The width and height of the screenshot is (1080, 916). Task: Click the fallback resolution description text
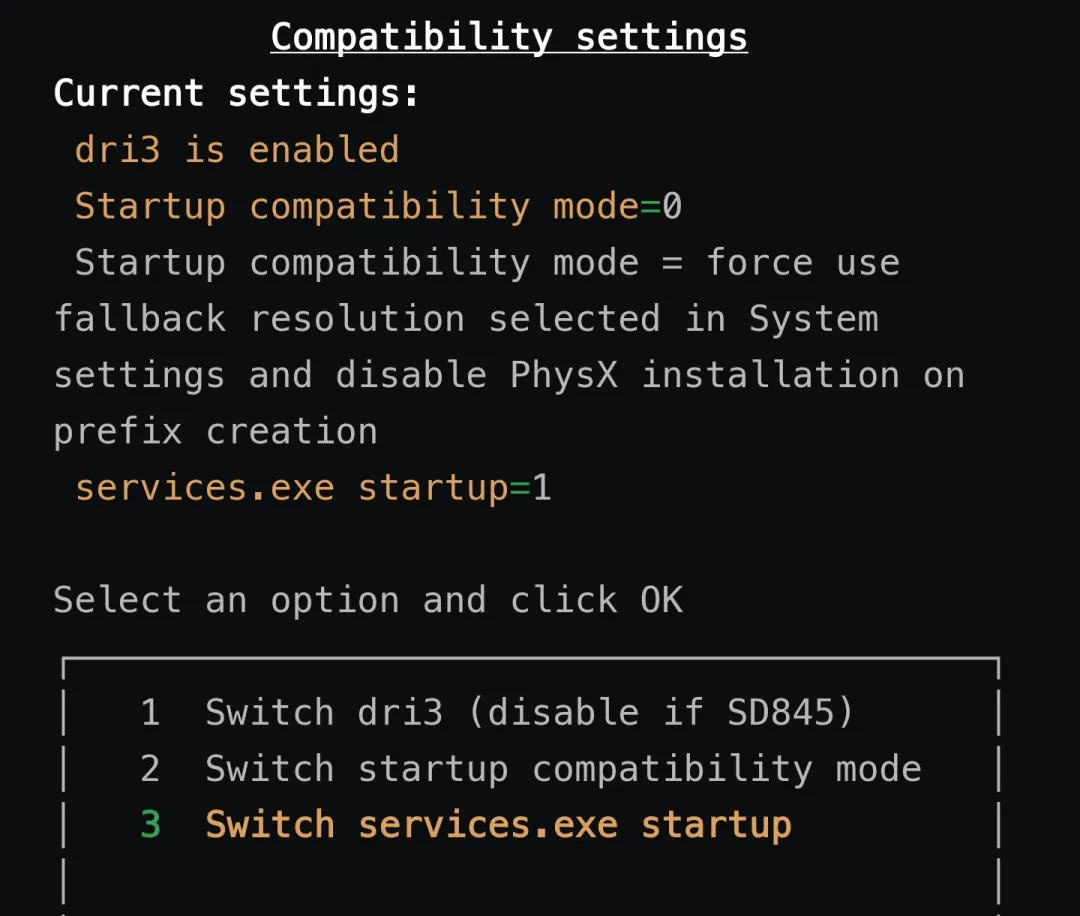tap(466, 319)
